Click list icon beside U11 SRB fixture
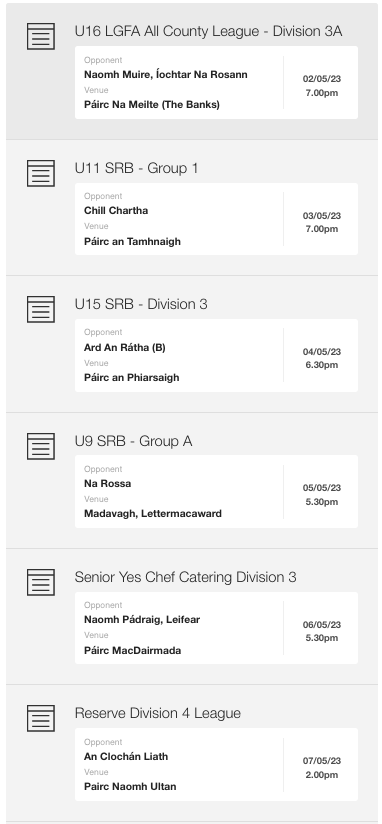 [x=40, y=173]
